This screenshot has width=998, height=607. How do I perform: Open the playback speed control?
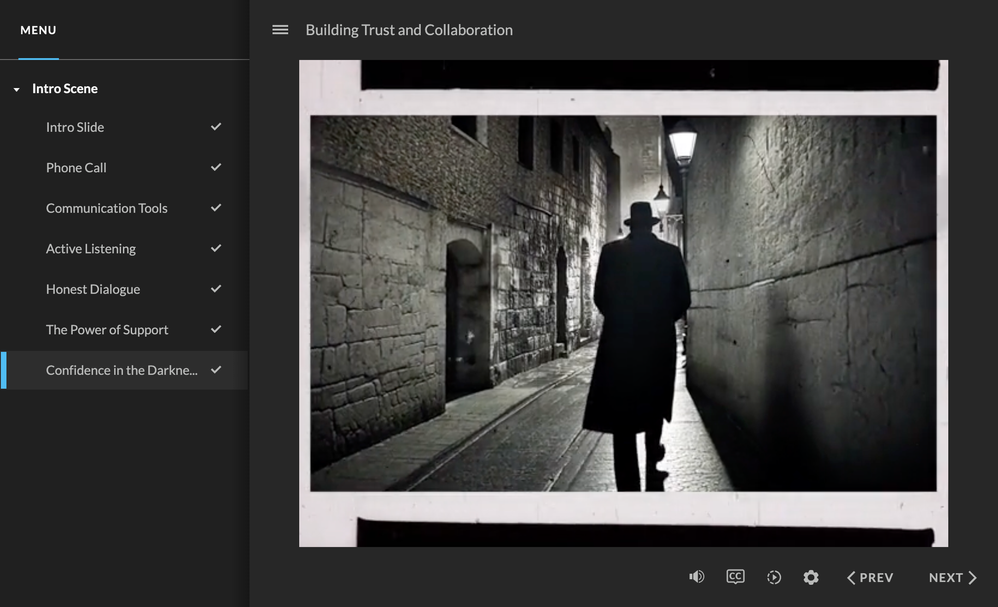pyautogui.click(x=774, y=577)
